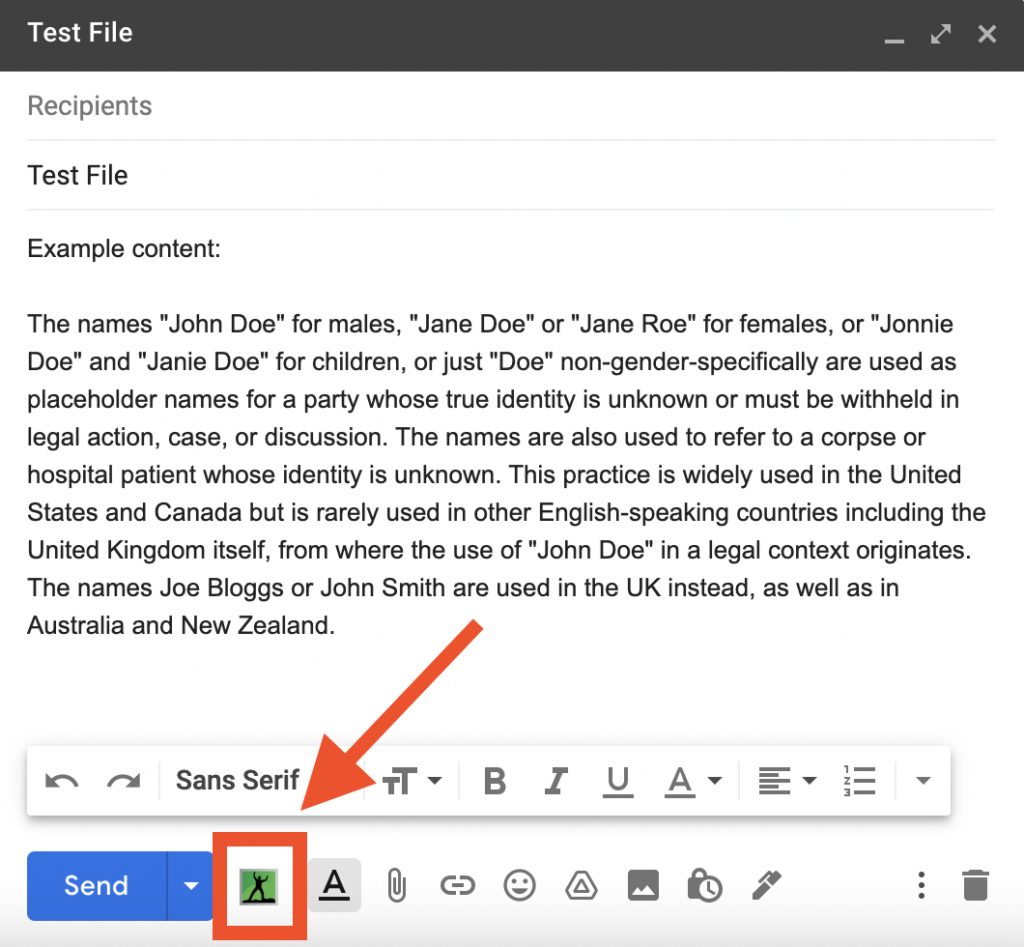1024x947 pixels.
Task: Open the text color picker
Action: pos(693,781)
